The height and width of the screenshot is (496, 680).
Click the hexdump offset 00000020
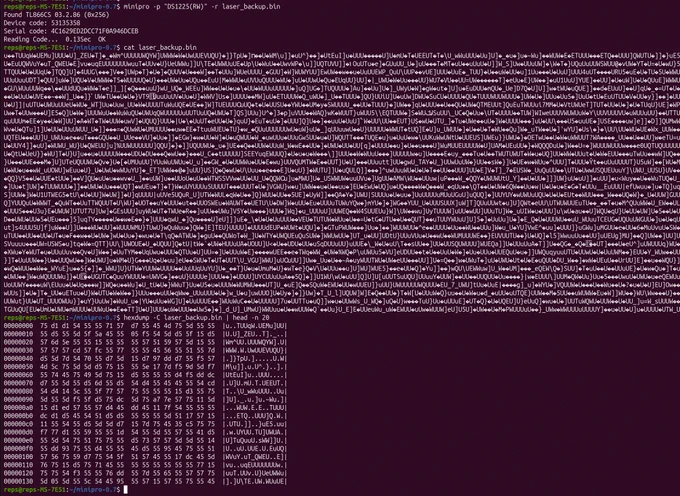point(18,343)
